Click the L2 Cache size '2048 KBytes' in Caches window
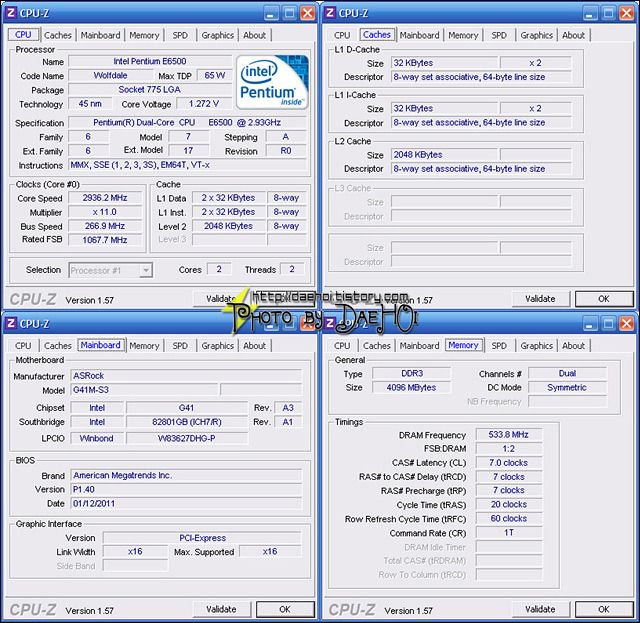The image size is (640, 623). click(x=444, y=155)
